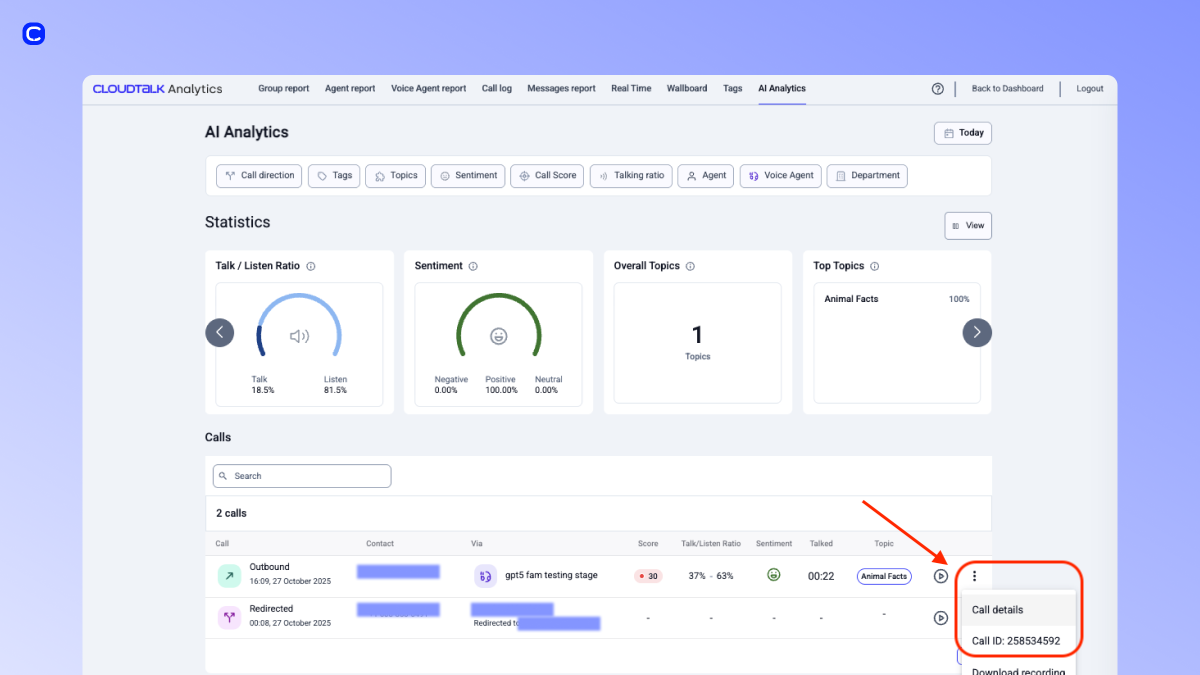Image resolution: width=1200 pixels, height=675 pixels.
Task: Select Call details from context menu
Action: coord(997,610)
